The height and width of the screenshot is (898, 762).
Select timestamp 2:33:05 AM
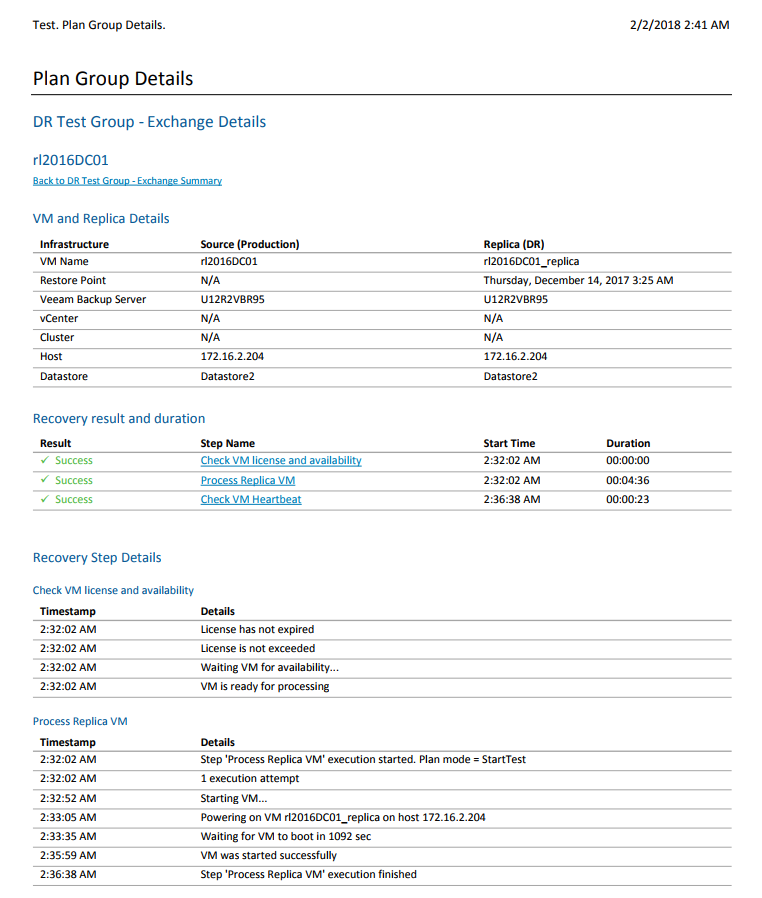tap(68, 817)
